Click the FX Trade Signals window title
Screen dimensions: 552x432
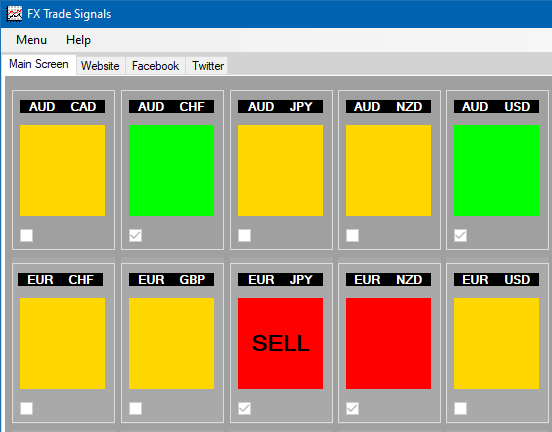tap(69, 14)
